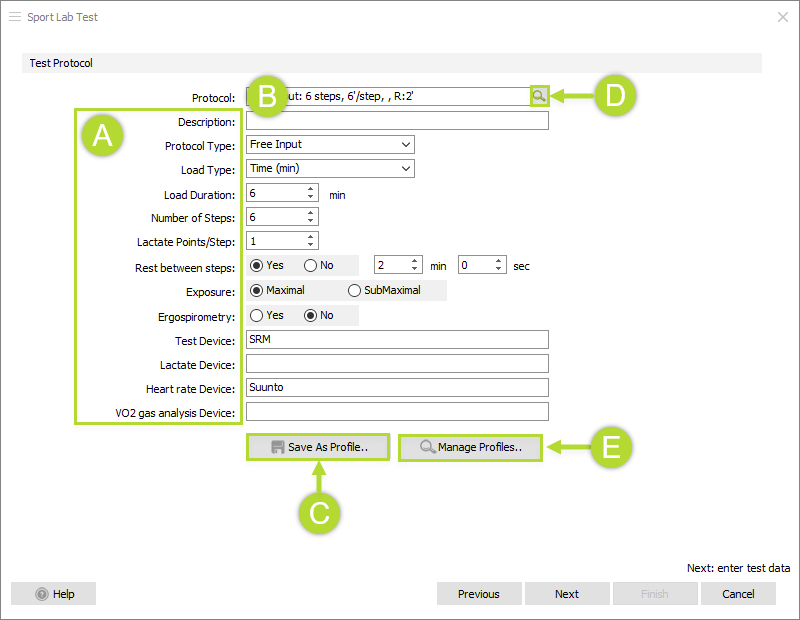Screen dimensions: 800x620
Task: Click the Heart rate Device field with Suunto
Action: click(x=397, y=387)
